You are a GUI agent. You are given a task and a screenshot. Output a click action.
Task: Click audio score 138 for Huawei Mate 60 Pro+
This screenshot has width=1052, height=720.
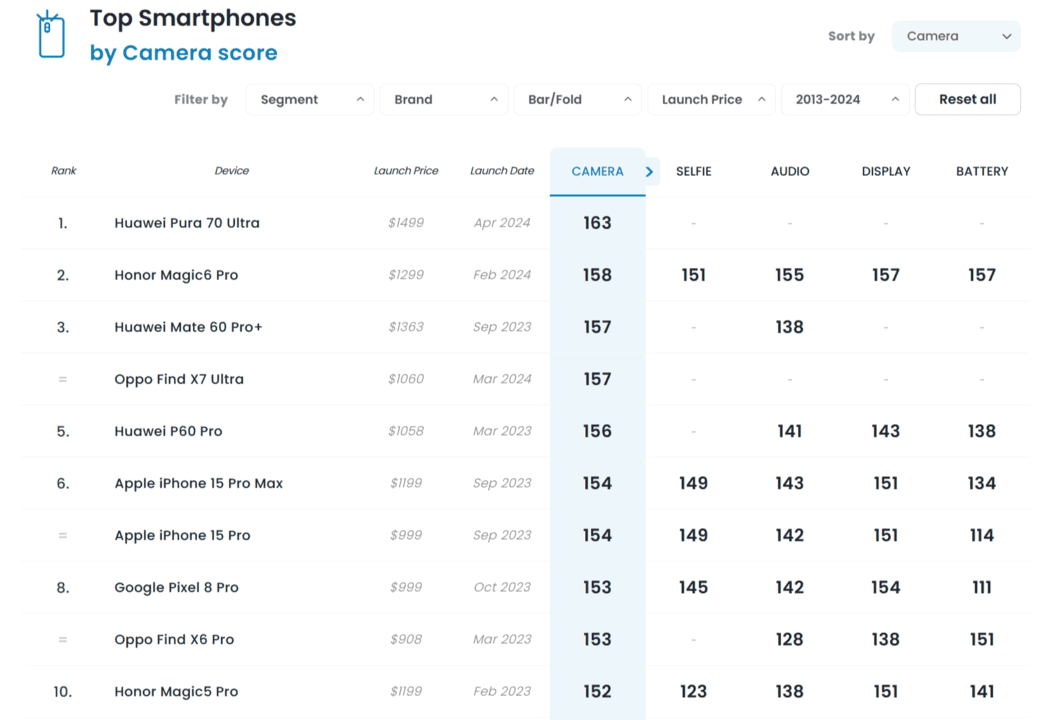tap(790, 327)
